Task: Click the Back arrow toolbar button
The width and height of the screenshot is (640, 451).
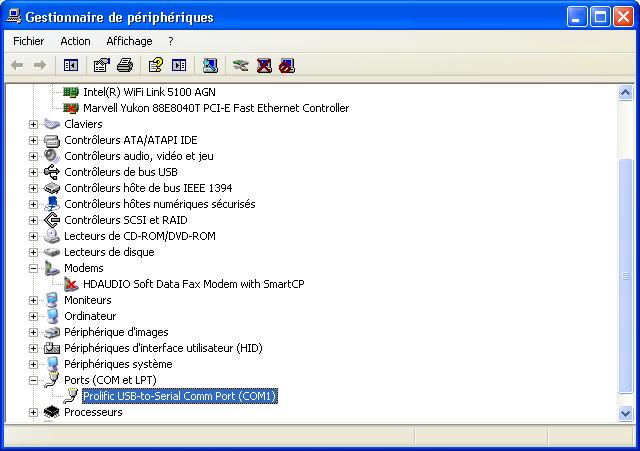Action: click(17, 65)
